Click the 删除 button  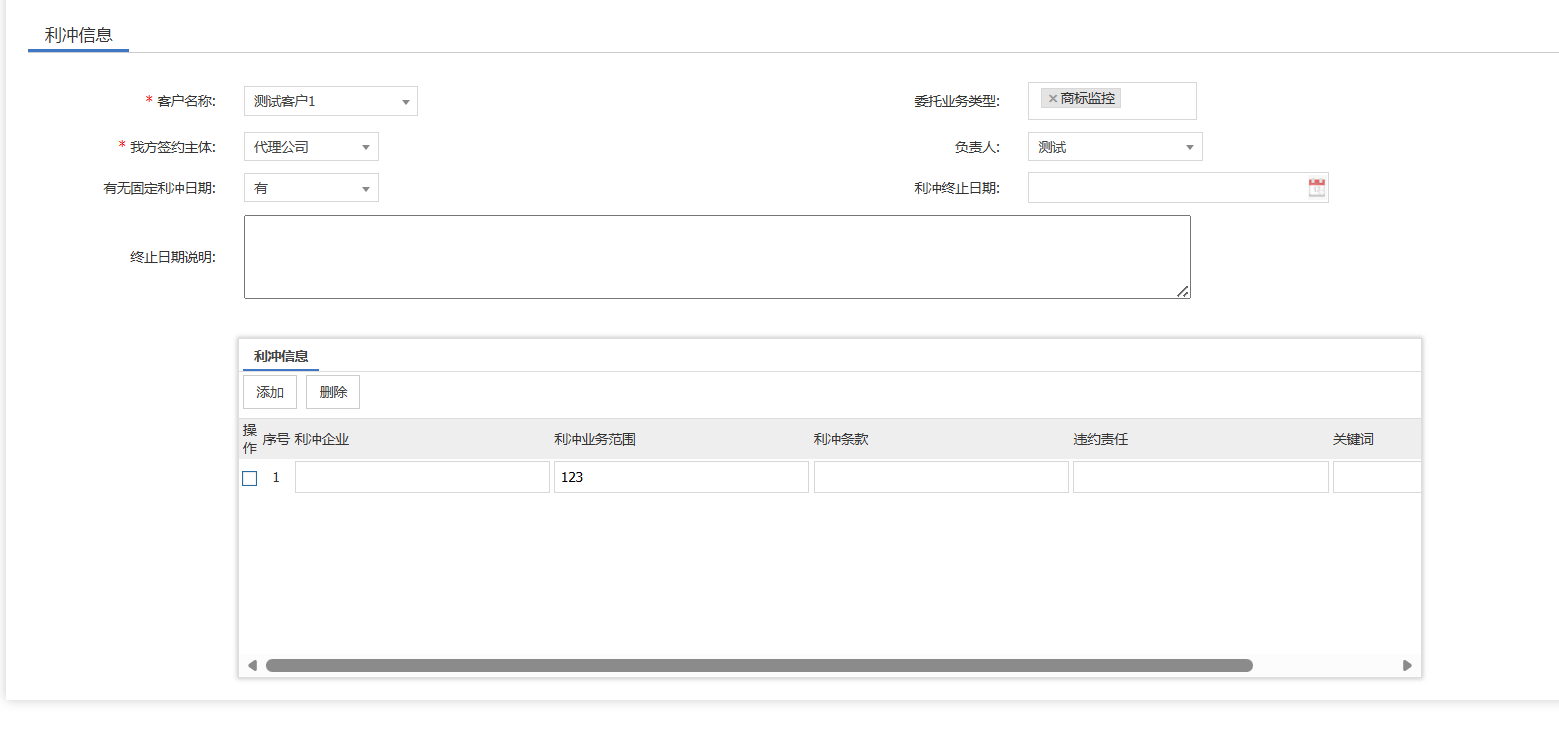tap(333, 392)
